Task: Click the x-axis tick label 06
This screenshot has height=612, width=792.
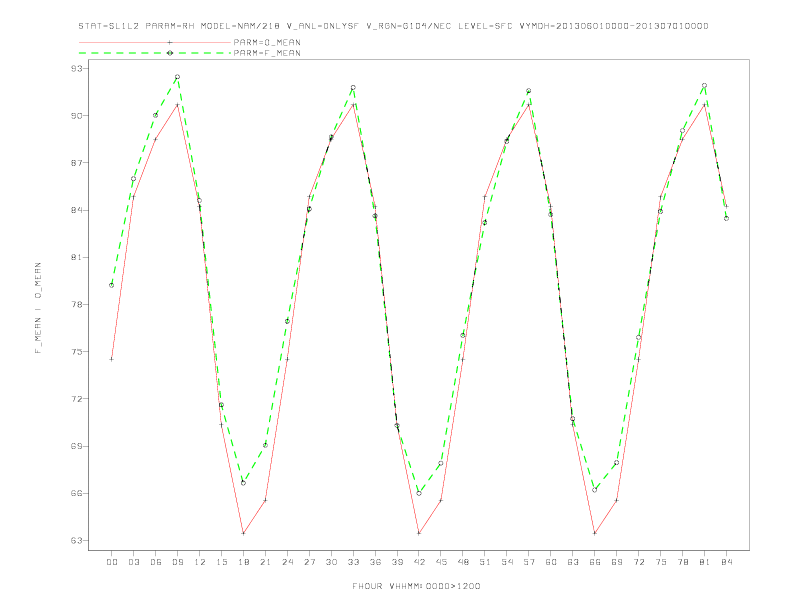Action: pyautogui.click(x=156, y=562)
